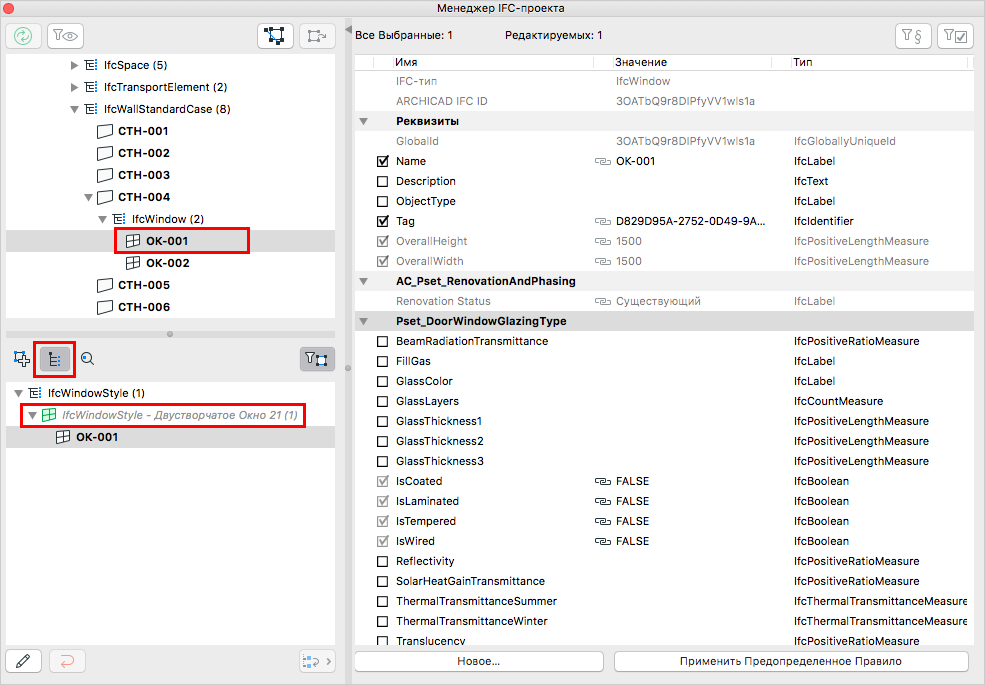Collapse the AC_Pset_RenovationAndPhasing section

[x=364, y=282]
